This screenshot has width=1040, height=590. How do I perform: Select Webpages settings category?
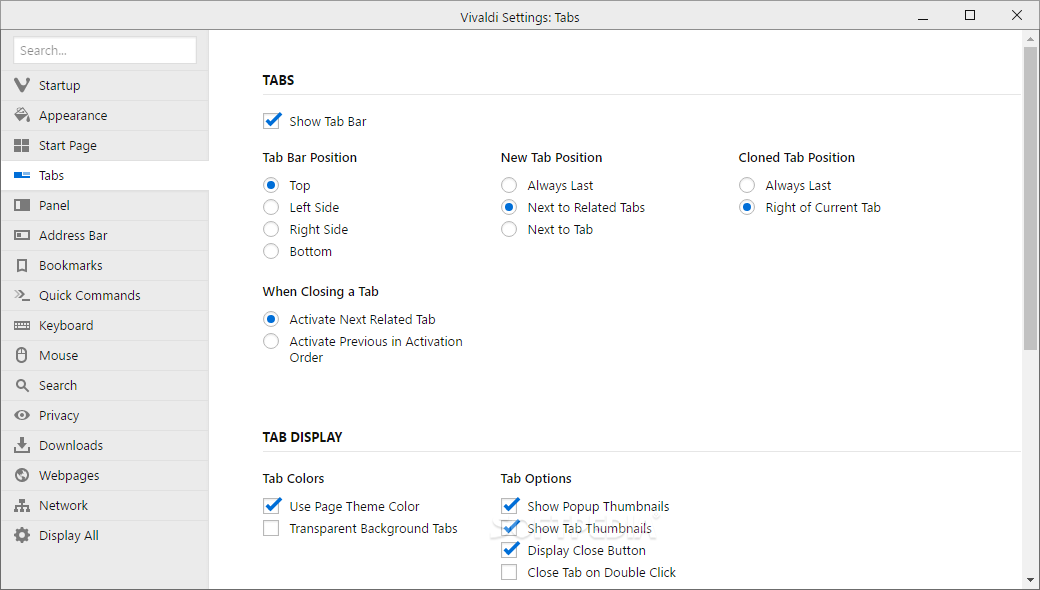tap(105, 475)
